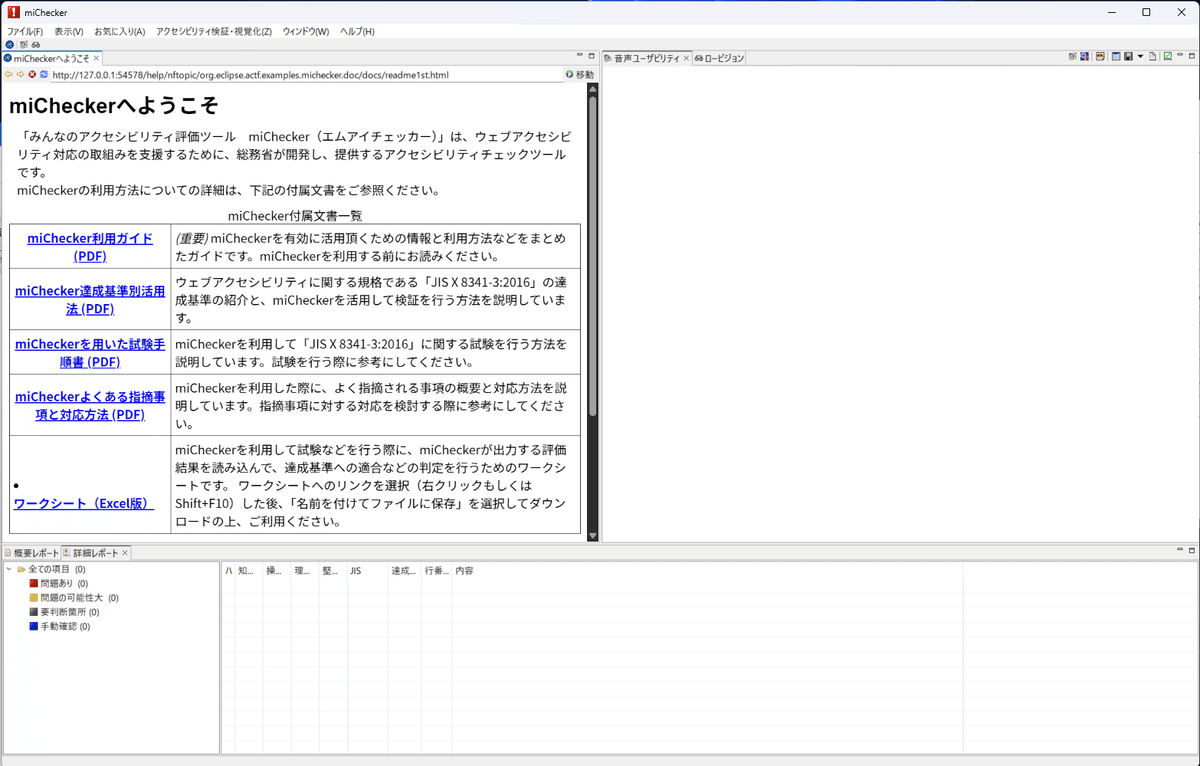
Task: Stop page loading with the red stop icon
Action: pos(32,72)
